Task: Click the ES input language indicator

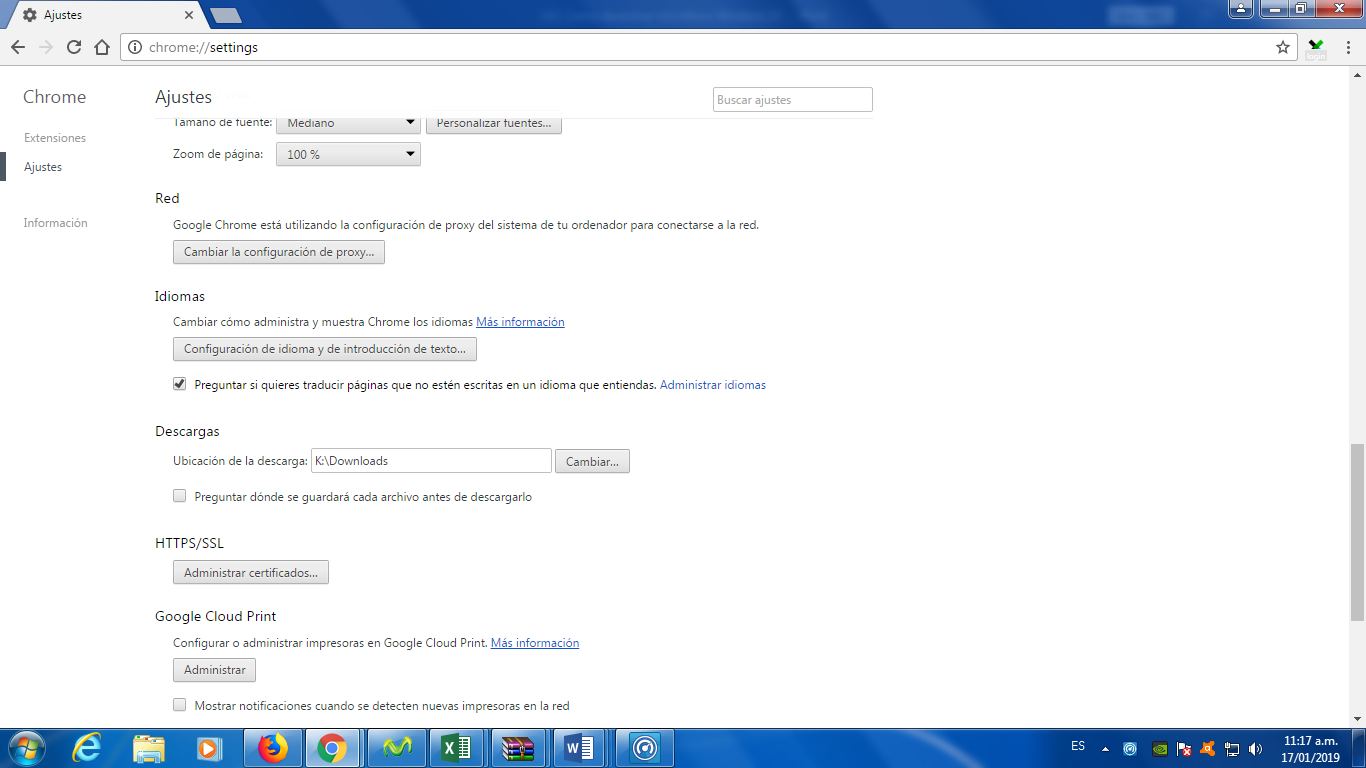Action: tap(1078, 746)
